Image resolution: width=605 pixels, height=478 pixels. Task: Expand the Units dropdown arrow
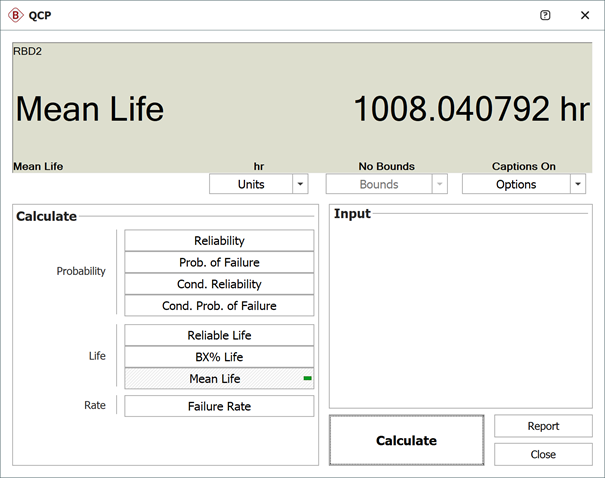[x=300, y=184]
